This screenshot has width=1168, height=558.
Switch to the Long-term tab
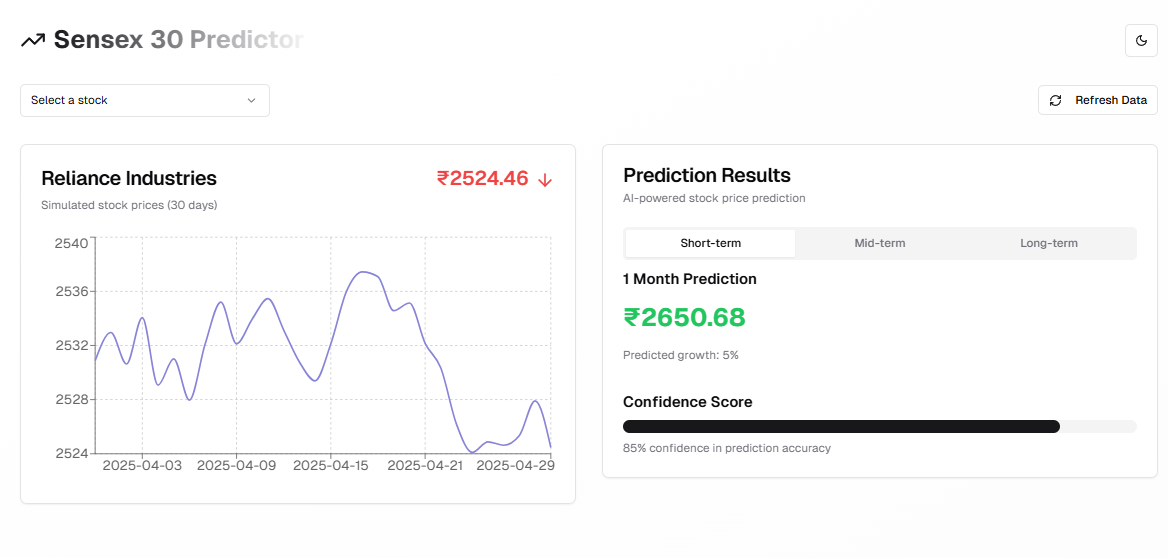point(1048,243)
